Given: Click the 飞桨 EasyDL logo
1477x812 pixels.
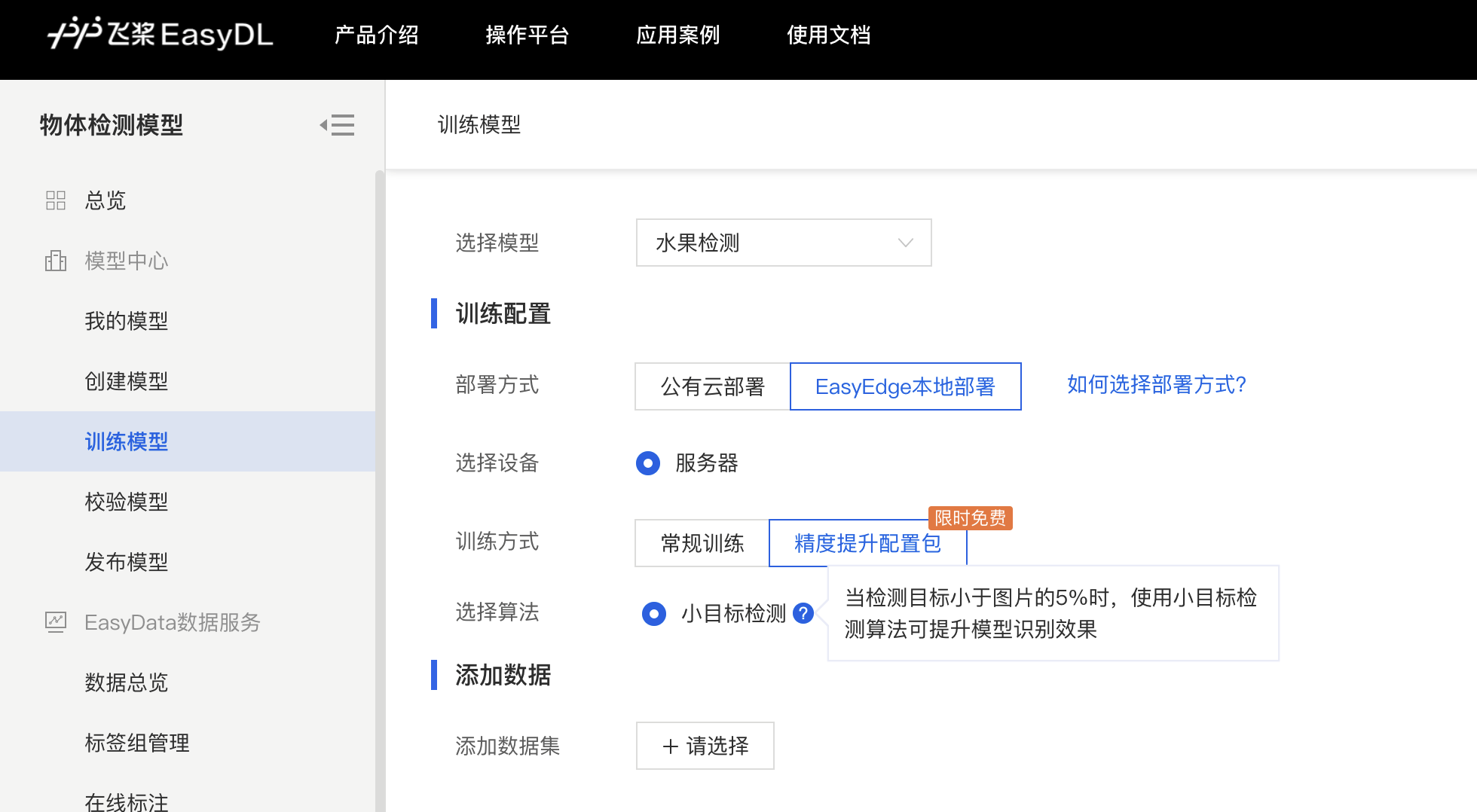Looking at the screenshot, I should tap(160, 34).
